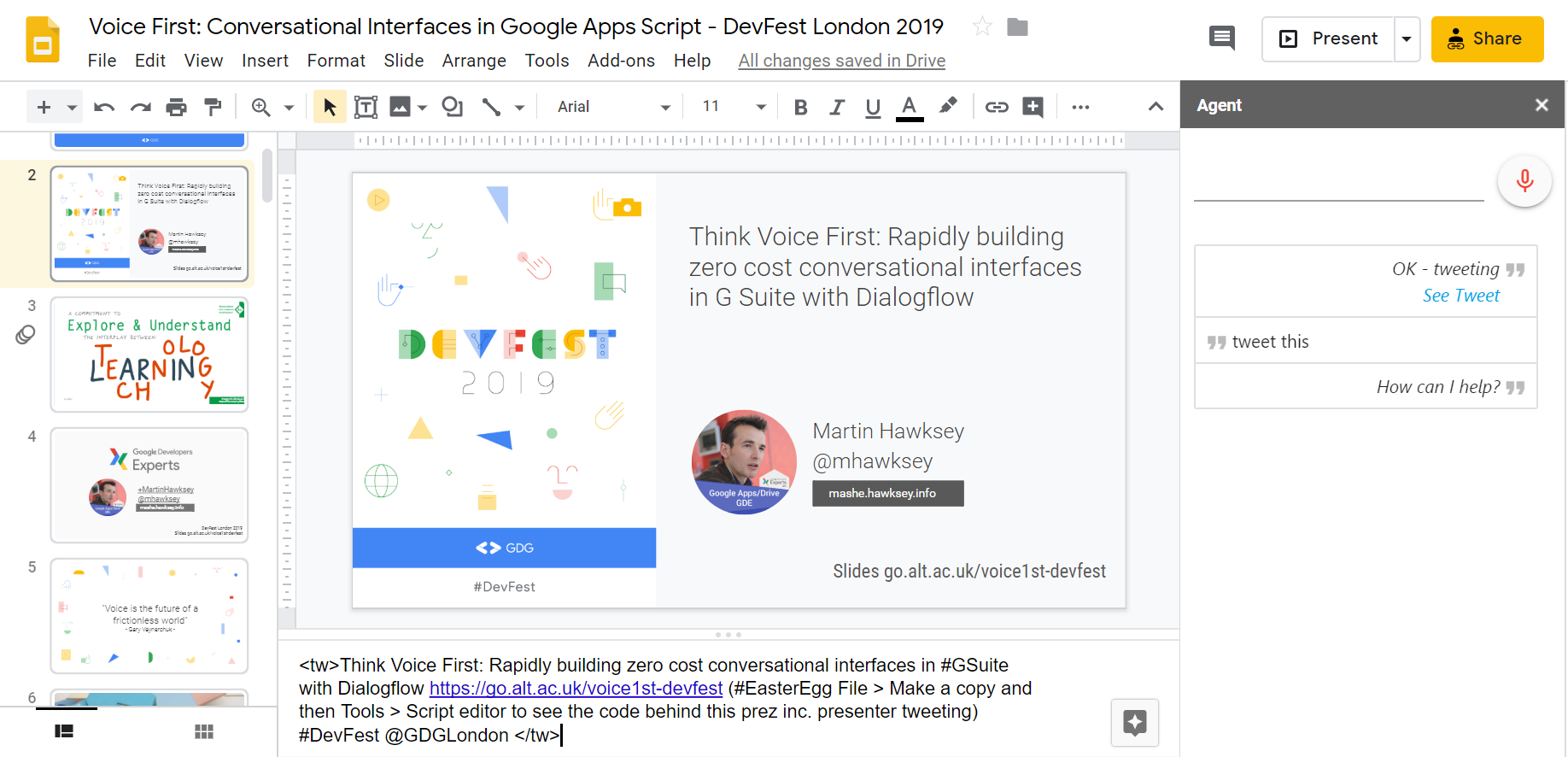Click the filmstrip vertical scrollbar
Viewport: 1568px width, 757px height.
267,177
